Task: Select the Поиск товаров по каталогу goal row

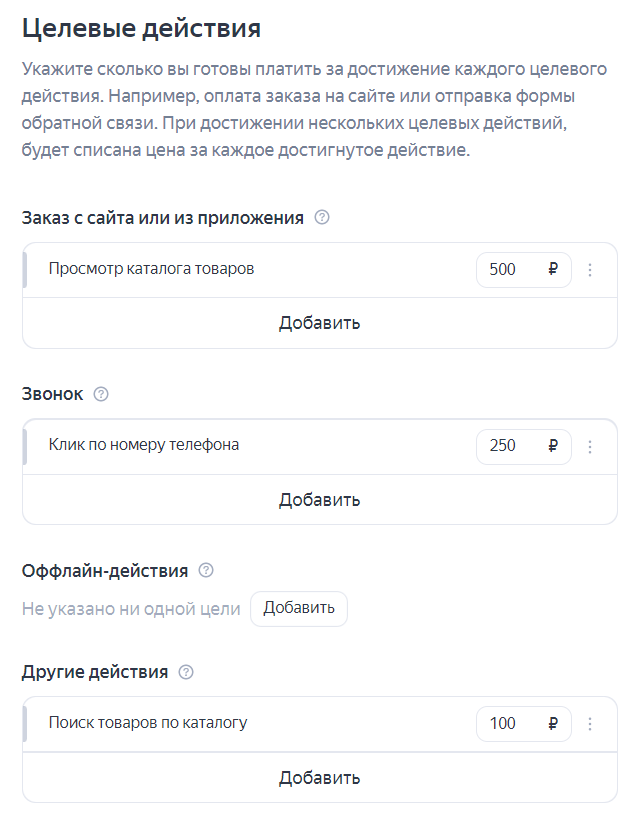Action: (x=148, y=722)
